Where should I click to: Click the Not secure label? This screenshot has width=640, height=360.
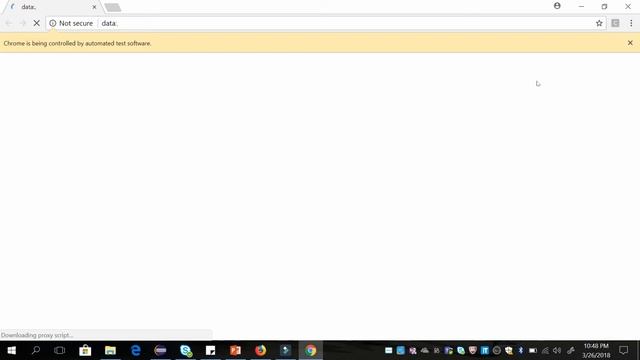point(76,23)
